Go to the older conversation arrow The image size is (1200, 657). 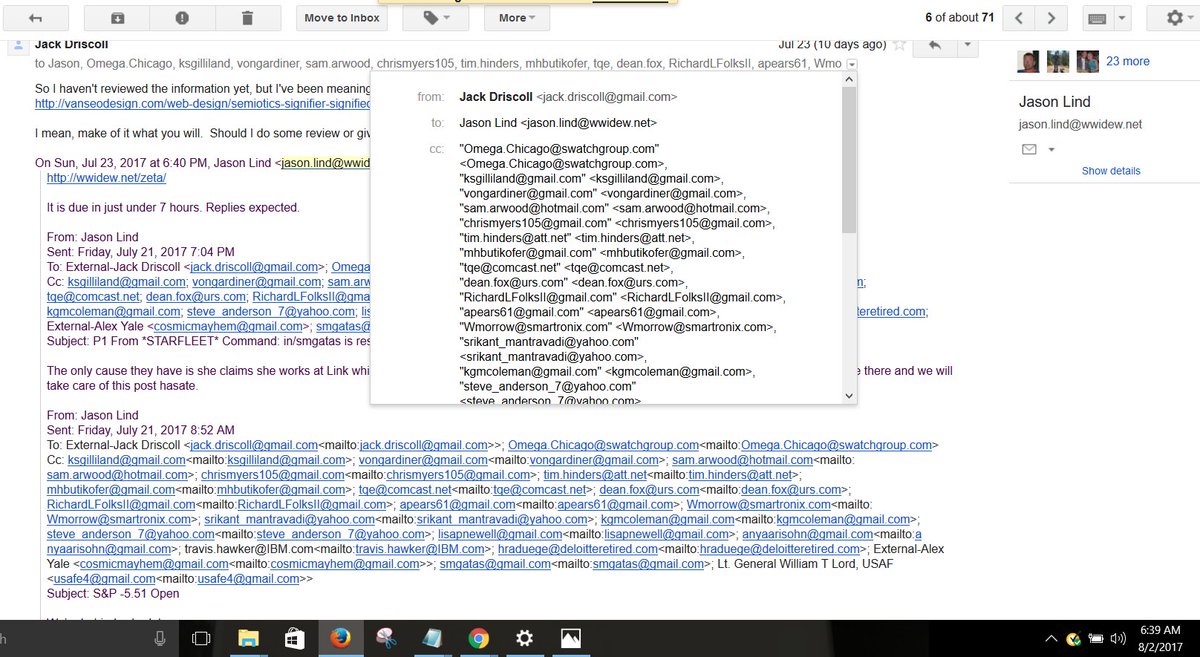coord(1049,18)
